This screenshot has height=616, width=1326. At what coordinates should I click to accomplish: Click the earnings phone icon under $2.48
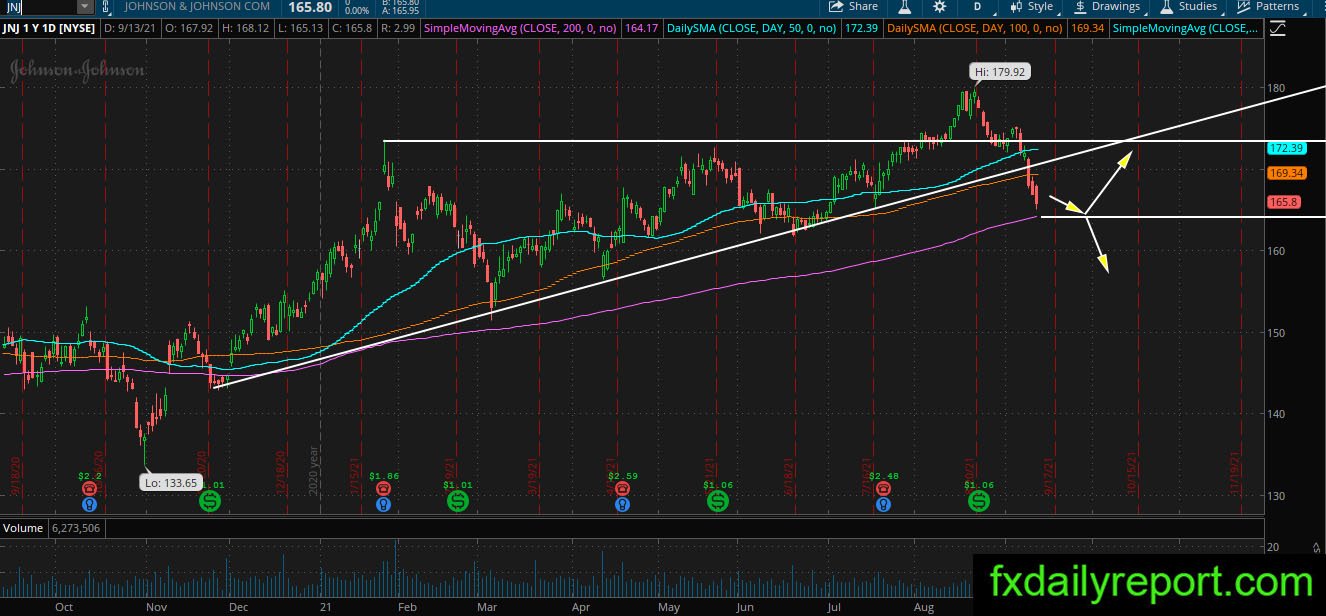point(883,489)
